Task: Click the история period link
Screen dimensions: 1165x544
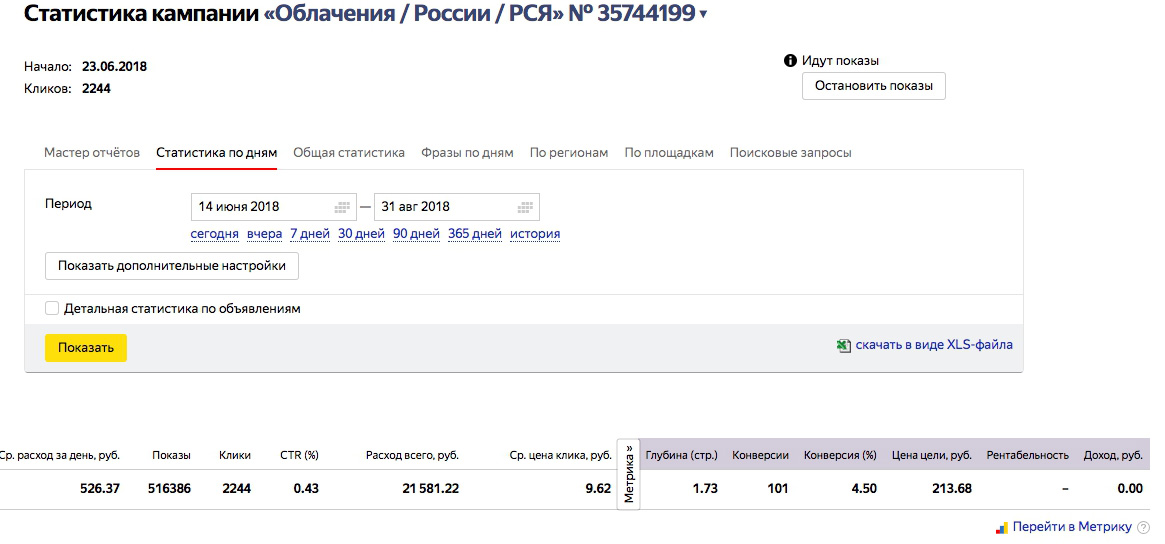Action: (535, 234)
